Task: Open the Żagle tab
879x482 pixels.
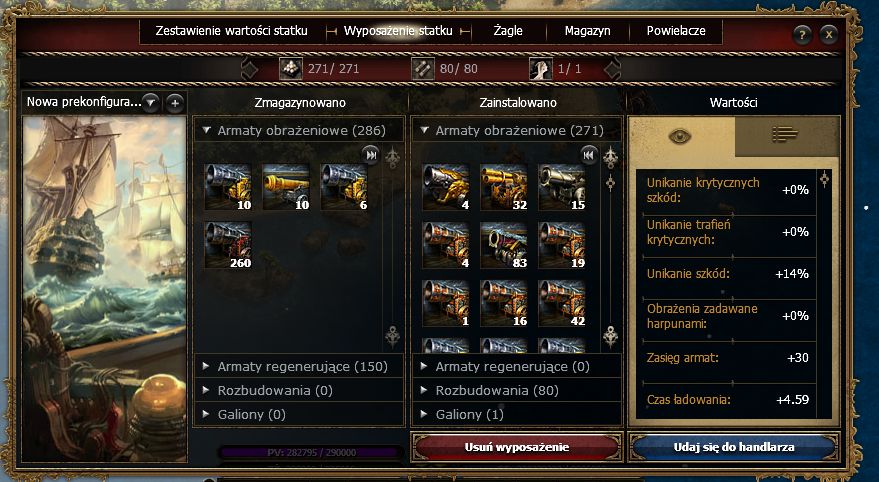Action: click(508, 31)
